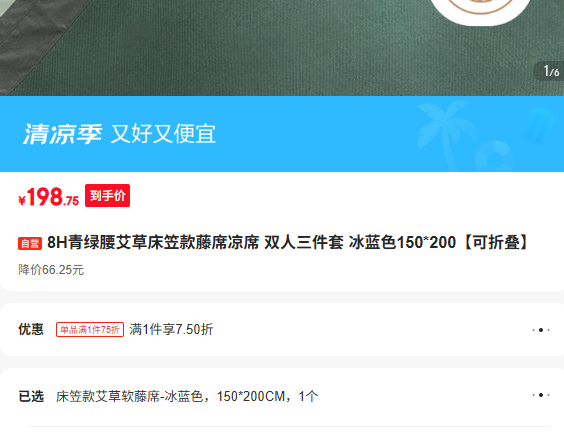Click the 降价66.25元 price drop text
The width and height of the screenshot is (564, 439).
pos(51,270)
